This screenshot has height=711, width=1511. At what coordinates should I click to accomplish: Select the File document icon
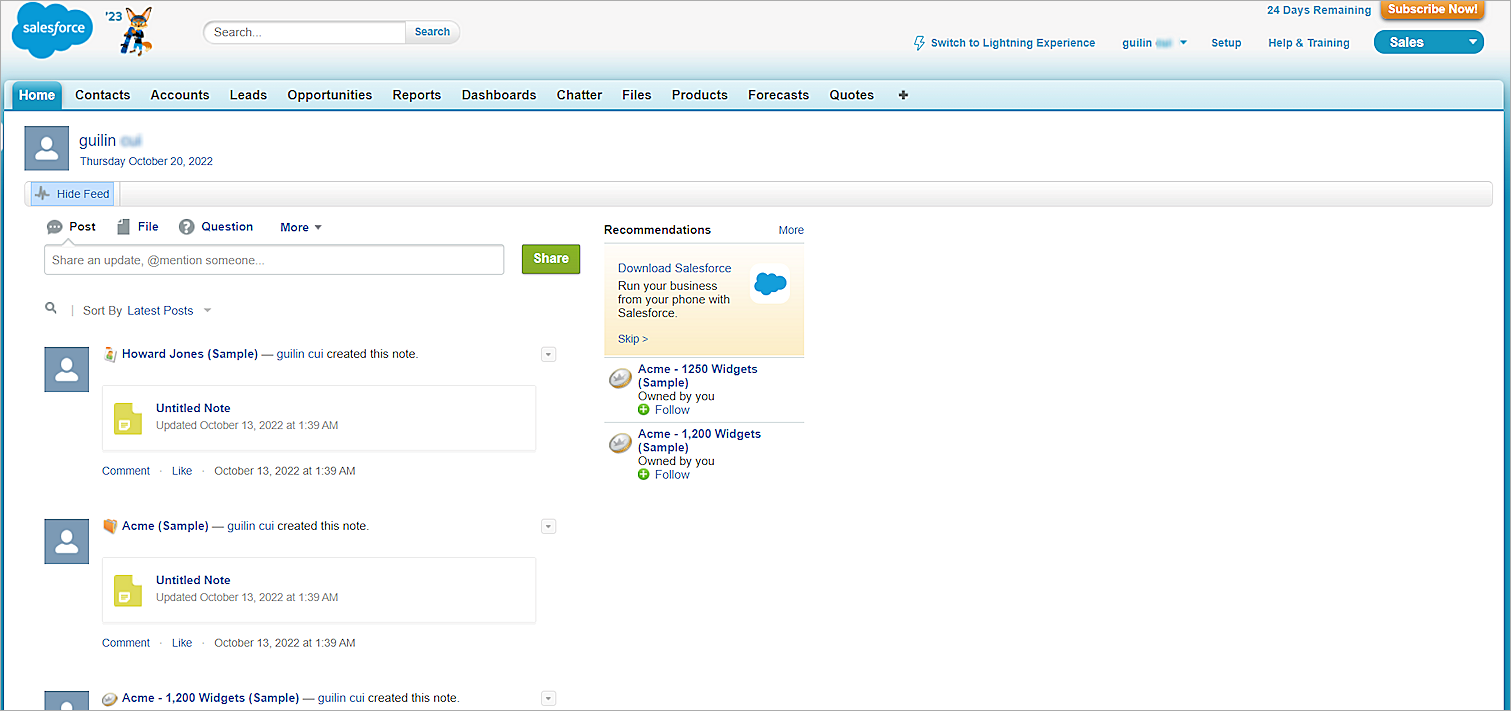click(123, 227)
